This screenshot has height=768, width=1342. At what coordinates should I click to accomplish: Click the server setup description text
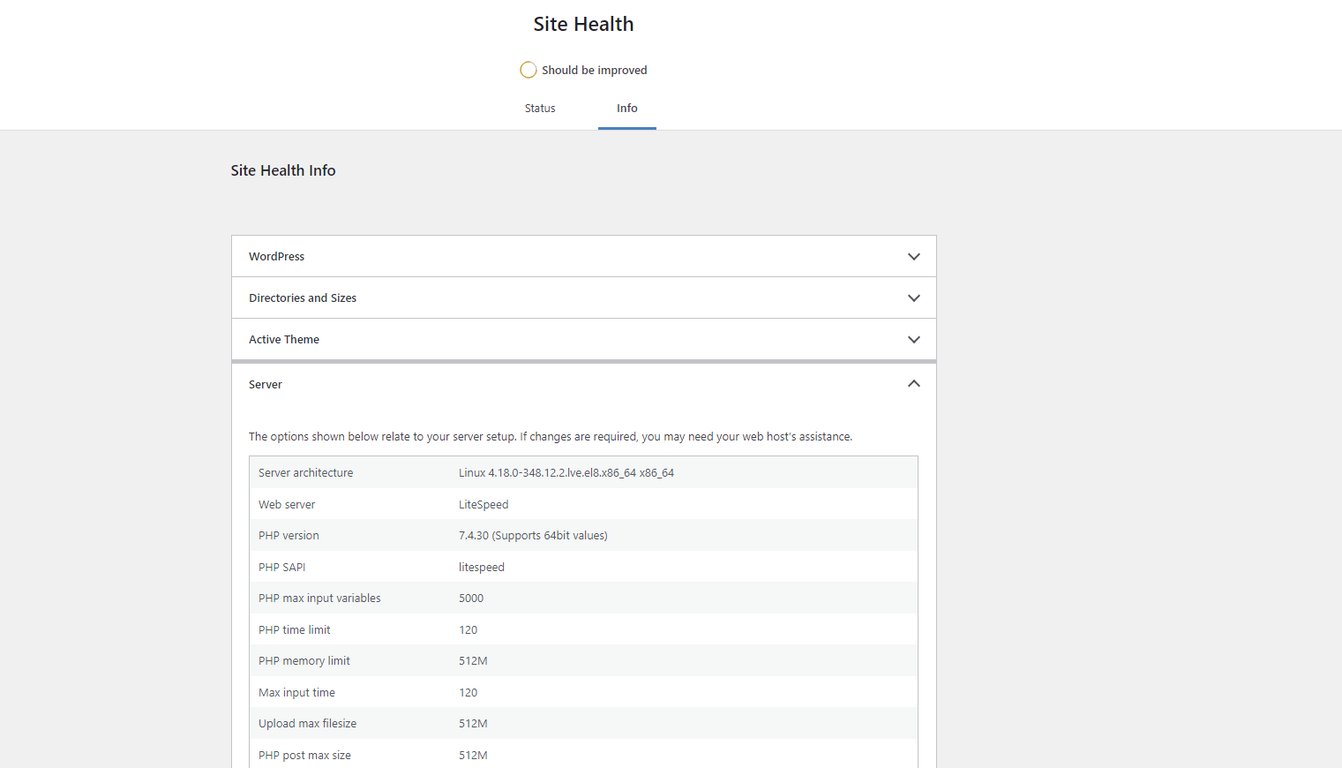coord(551,436)
